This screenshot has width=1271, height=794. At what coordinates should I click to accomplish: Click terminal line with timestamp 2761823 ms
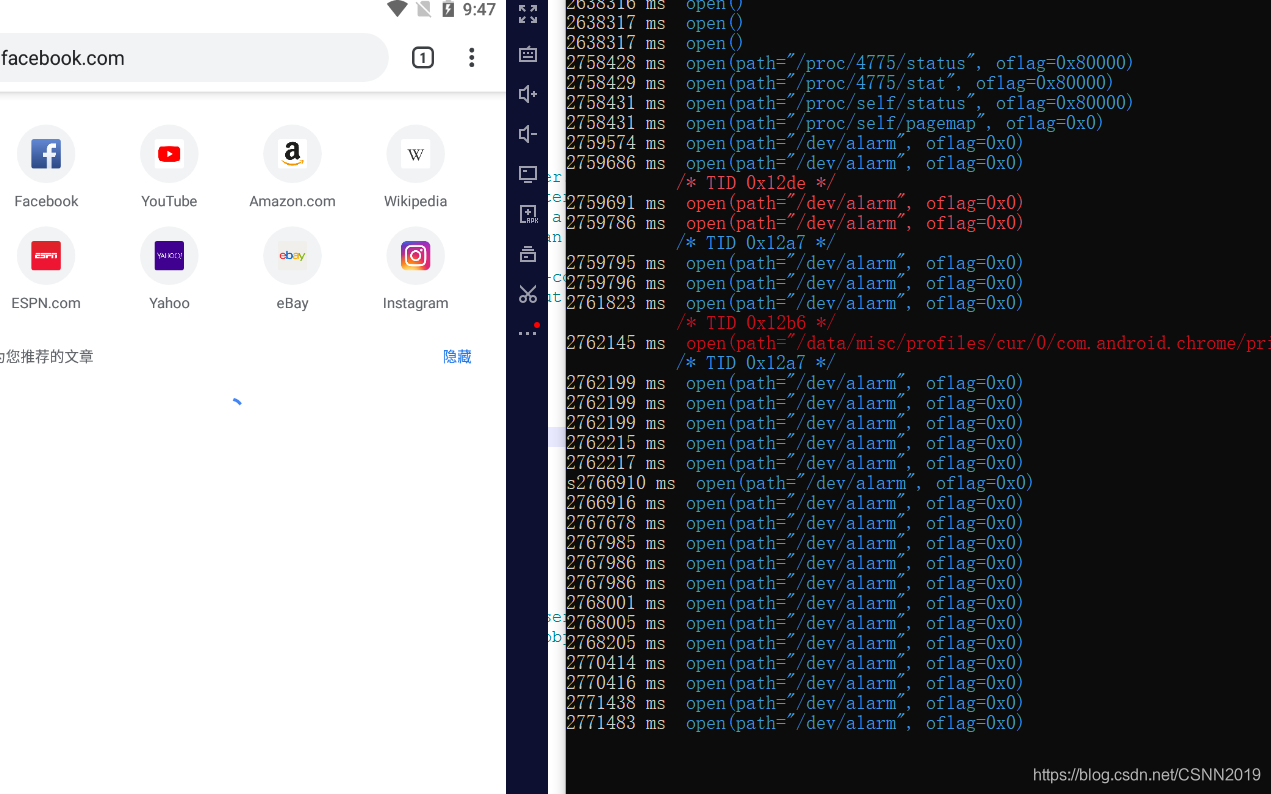click(x=795, y=303)
